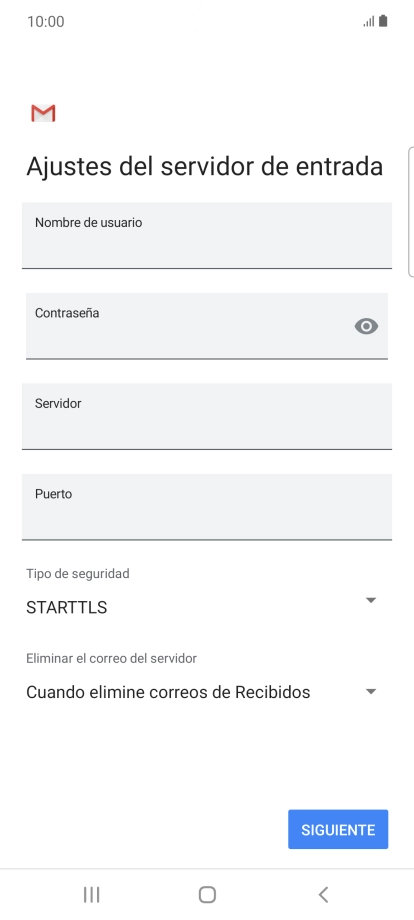Go to the home screen button

[207, 895]
